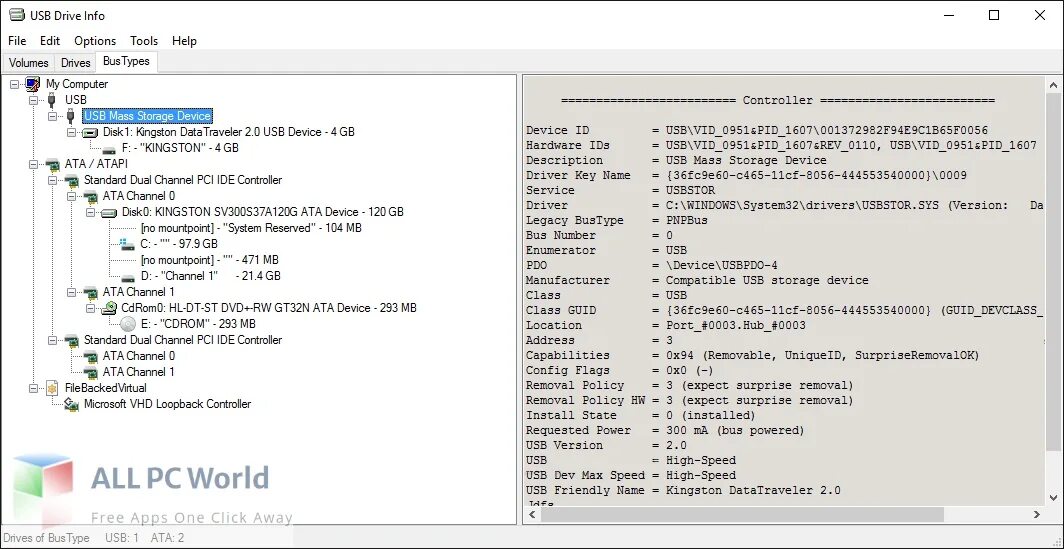Viewport: 1064px width, 549px height.
Task: Click the My Computer icon in tree
Action: [x=33, y=84]
